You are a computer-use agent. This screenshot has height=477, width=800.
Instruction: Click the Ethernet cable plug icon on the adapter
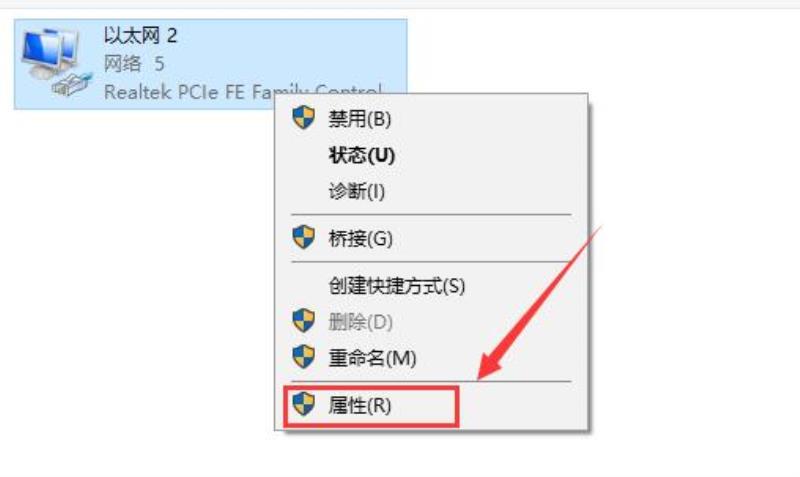click(72, 85)
